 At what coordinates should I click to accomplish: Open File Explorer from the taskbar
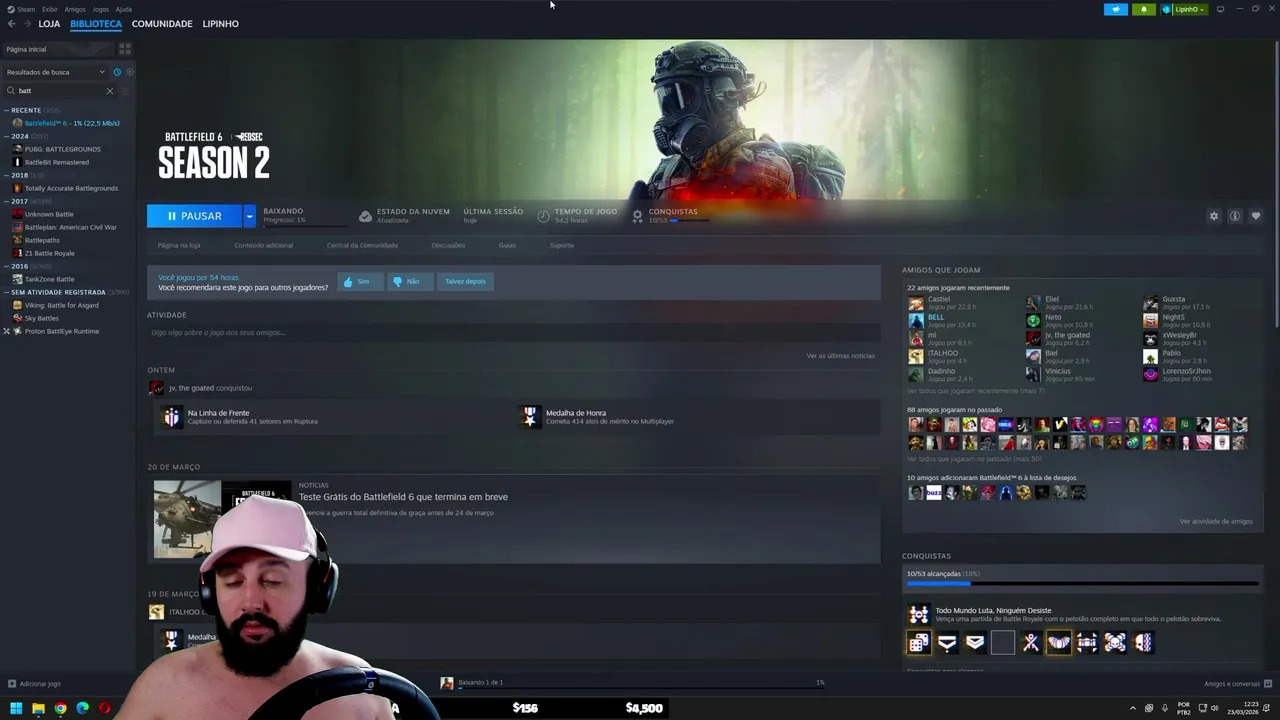click(x=38, y=708)
